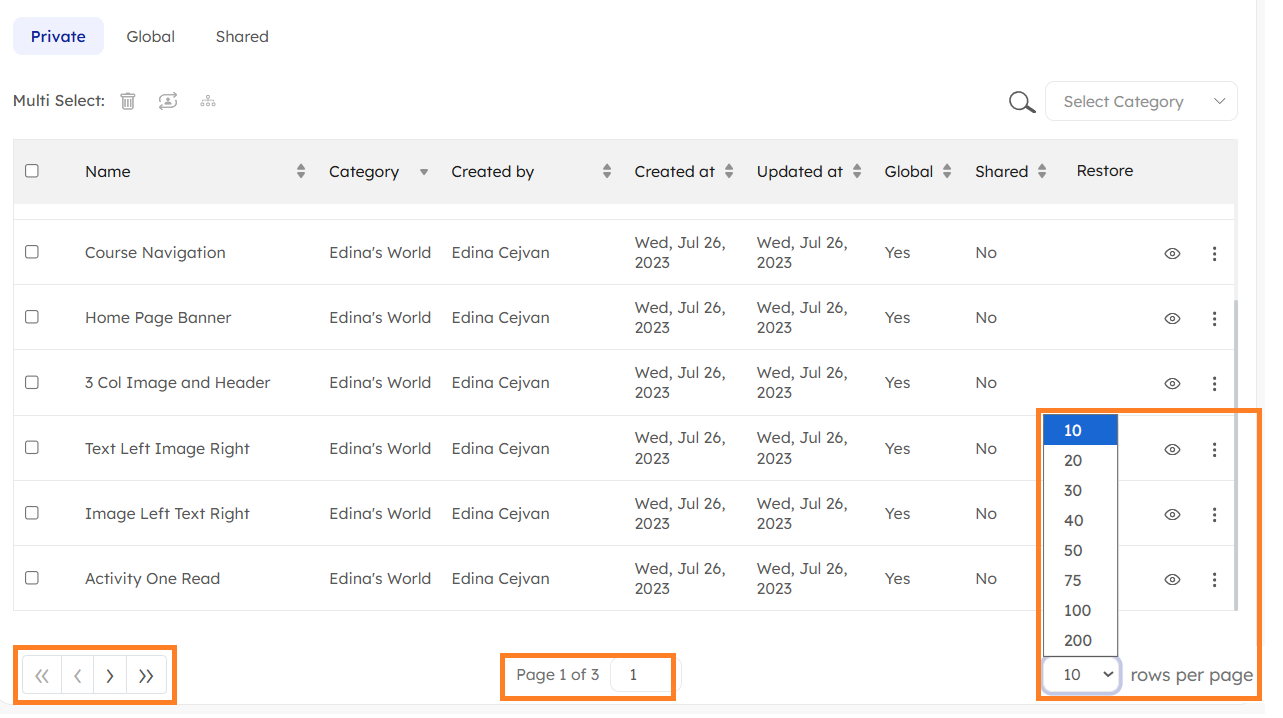The width and height of the screenshot is (1283, 718).
Task: Go to the last page
Action: point(146,676)
